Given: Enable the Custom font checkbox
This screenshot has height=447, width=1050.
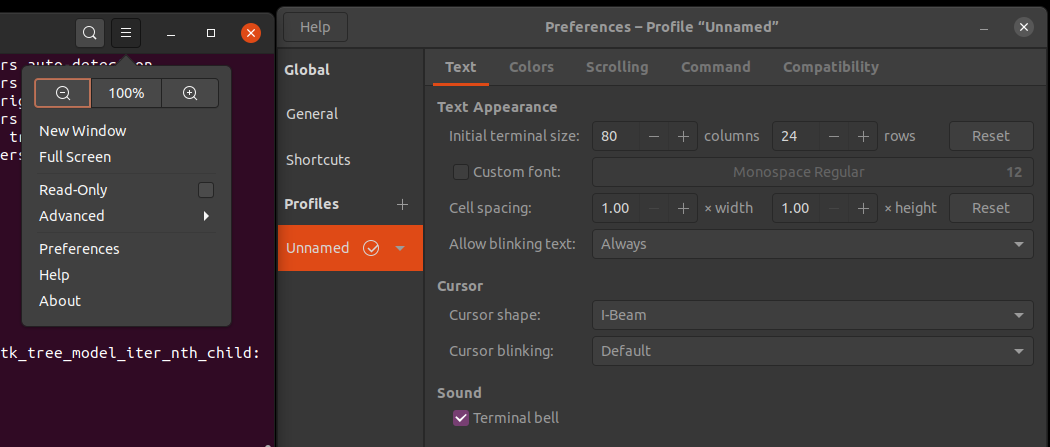Looking at the screenshot, I should coord(461,172).
